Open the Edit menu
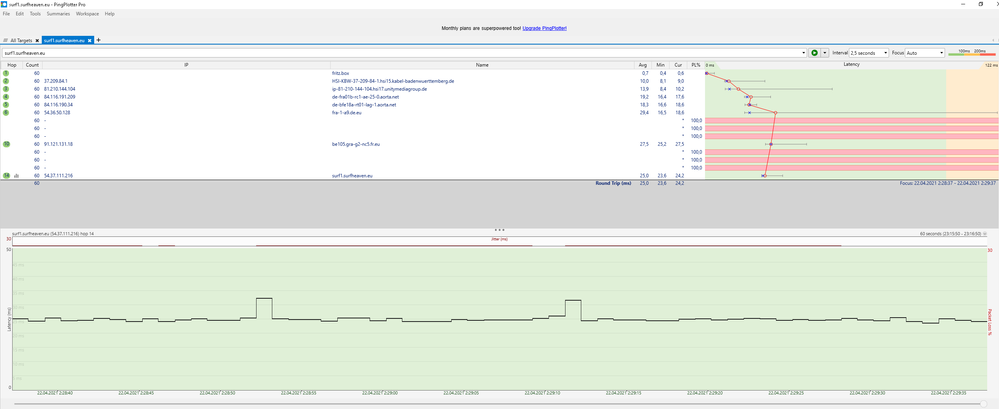This screenshot has width=999, height=409. click(x=20, y=13)
